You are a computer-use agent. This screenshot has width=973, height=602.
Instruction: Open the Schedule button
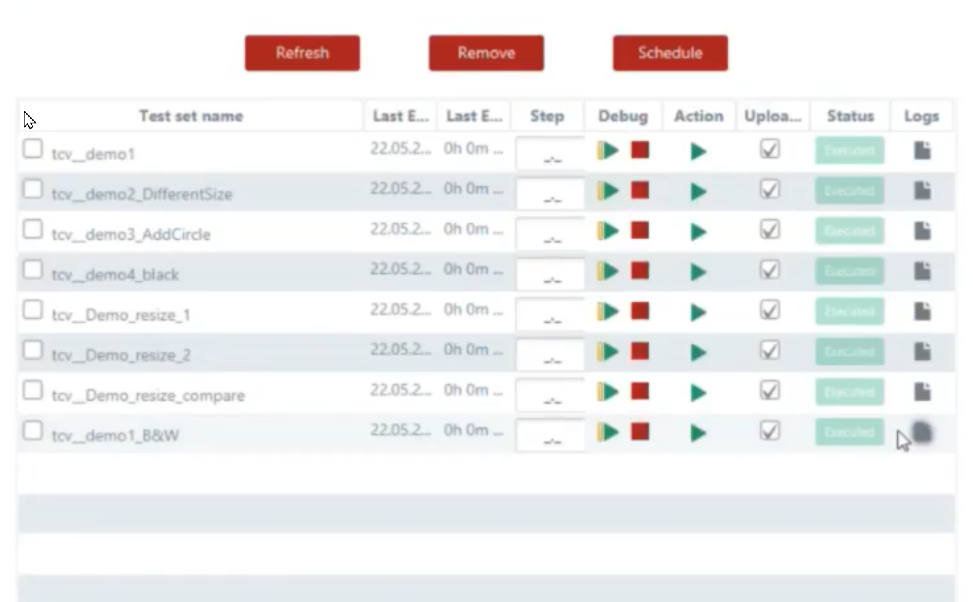coord(670,53)
